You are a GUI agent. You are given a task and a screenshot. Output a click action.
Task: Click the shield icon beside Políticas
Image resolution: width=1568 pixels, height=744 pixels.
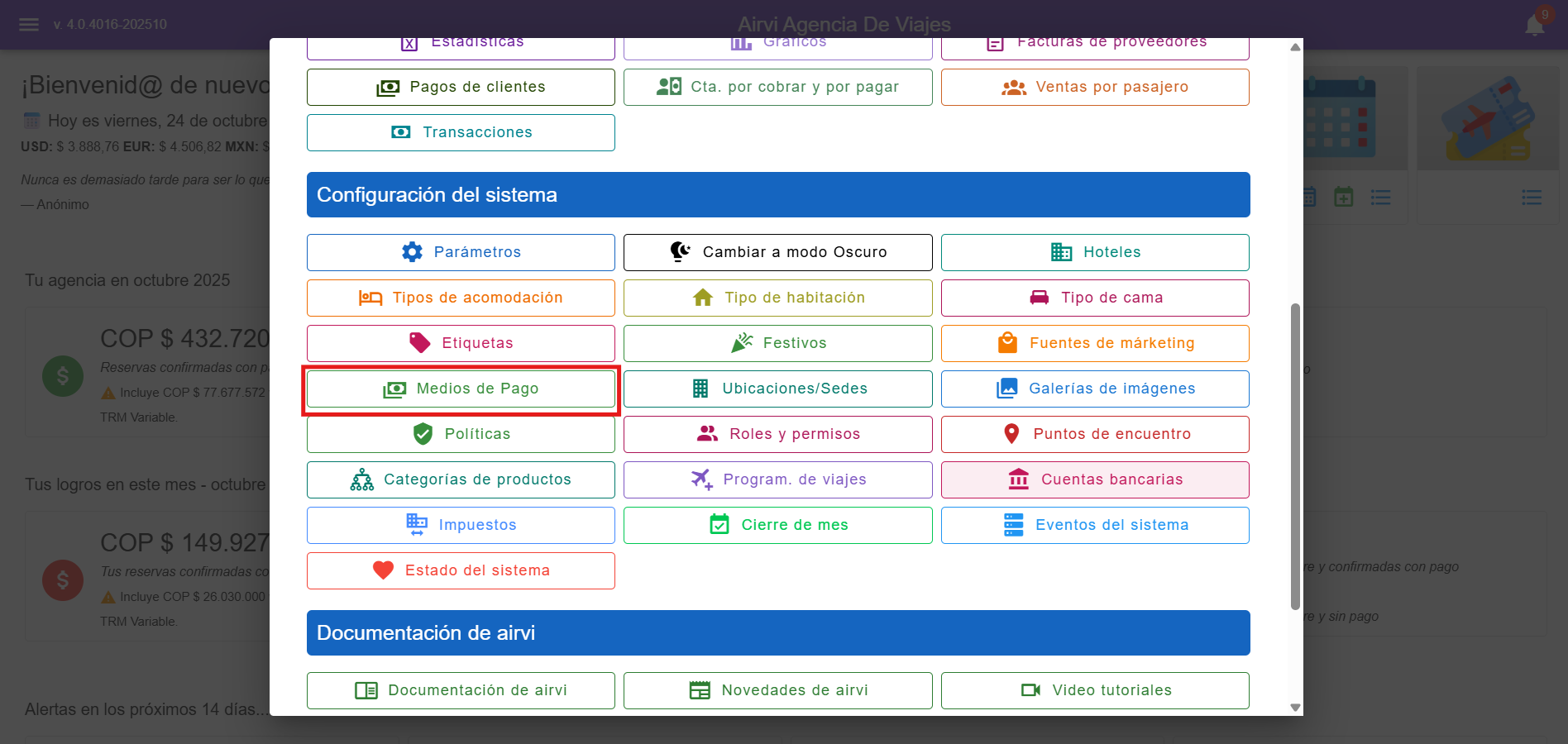click(x=423, y=434)
